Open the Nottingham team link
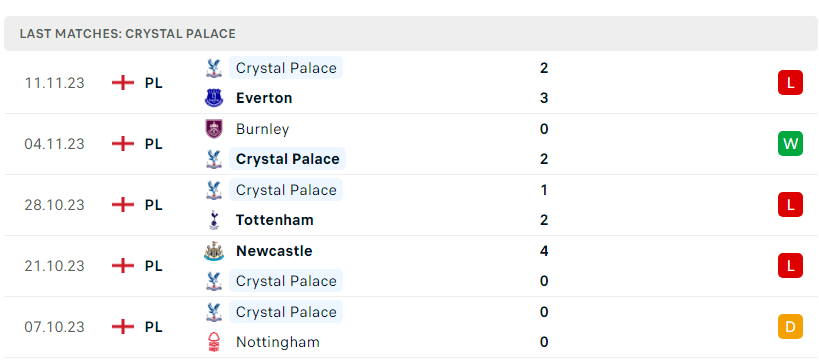 point(278,342)
